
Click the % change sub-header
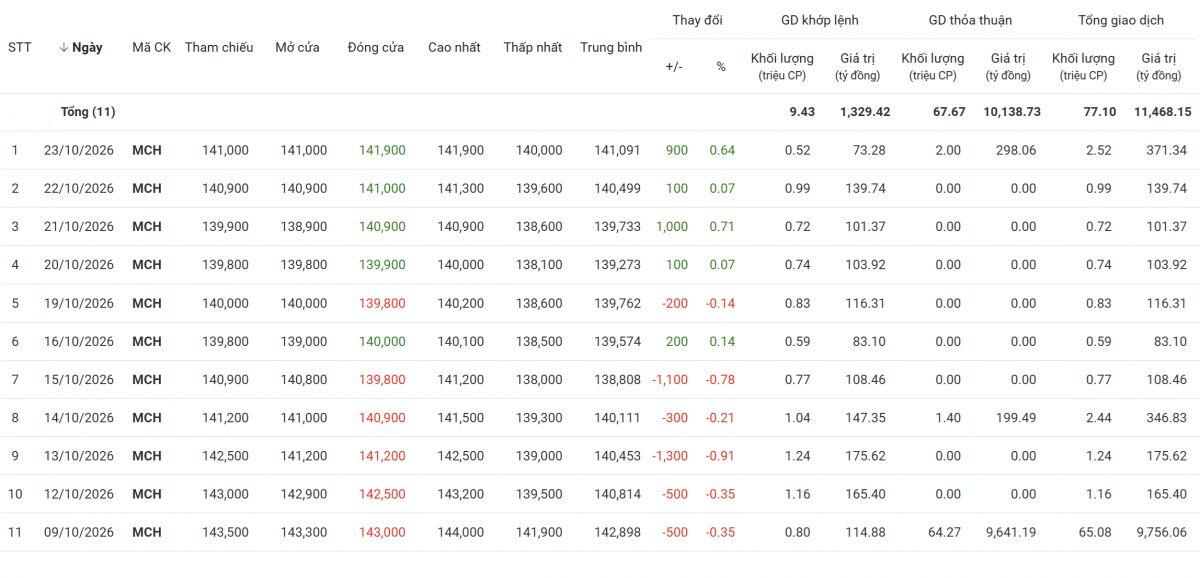point(721,67)
